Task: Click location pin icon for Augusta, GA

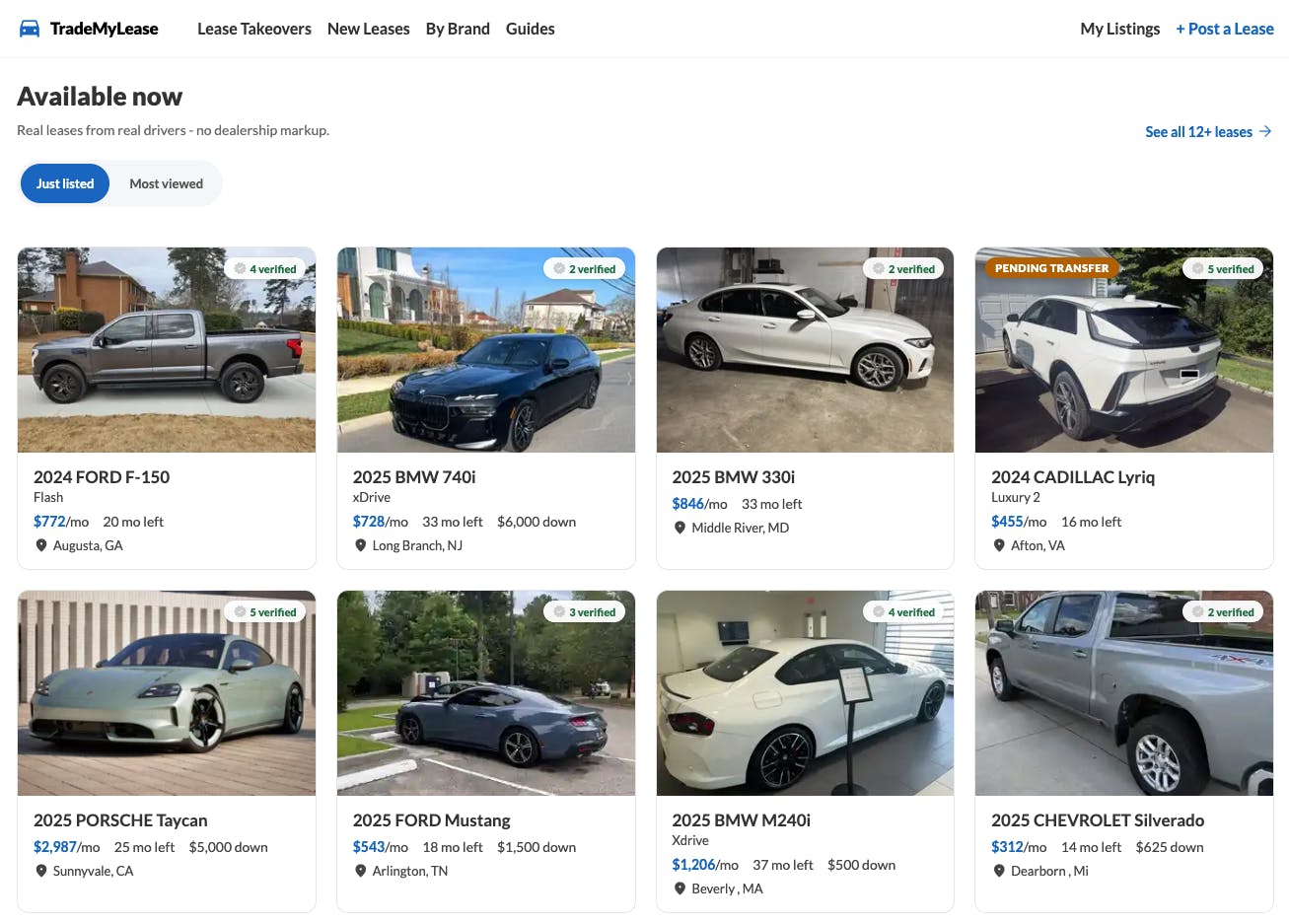Action: 41,545
